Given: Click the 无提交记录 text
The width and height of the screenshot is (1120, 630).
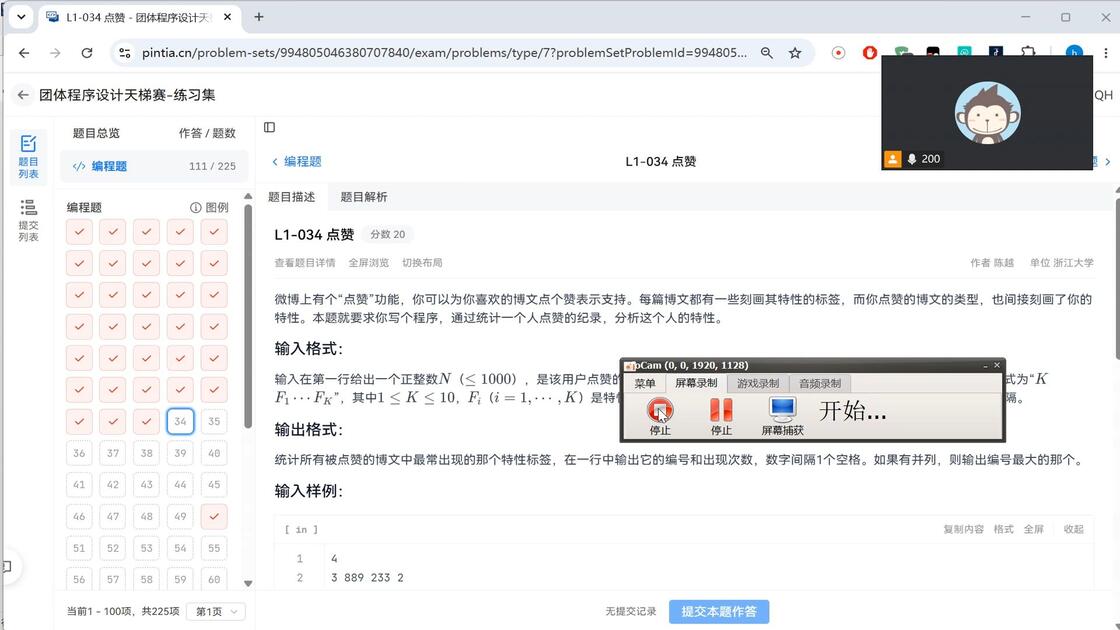Looking at the screenshot, I should coord(631,611).
